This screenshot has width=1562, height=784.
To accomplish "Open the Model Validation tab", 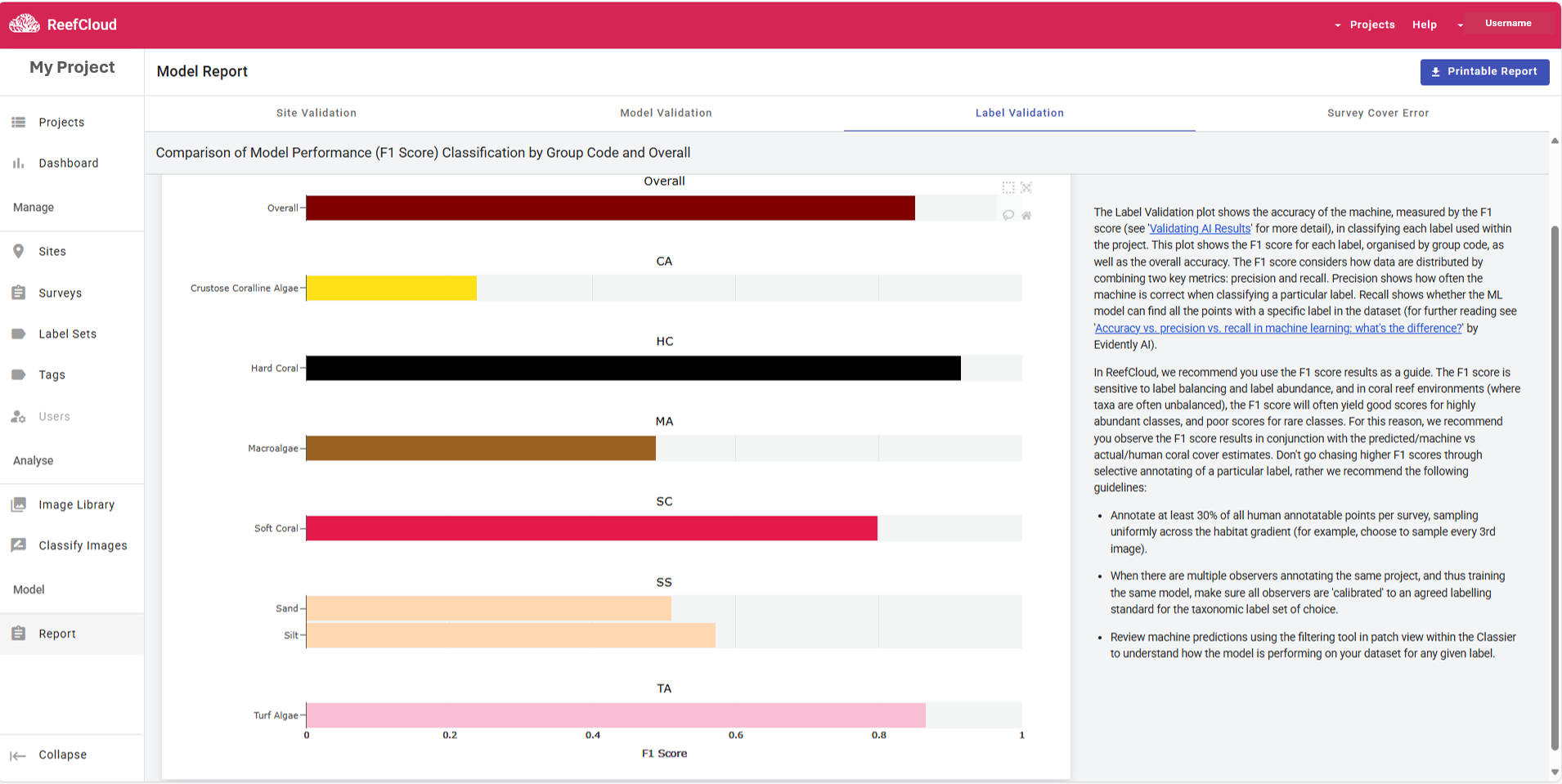I will pyautogui.click(x=666, y=113).
